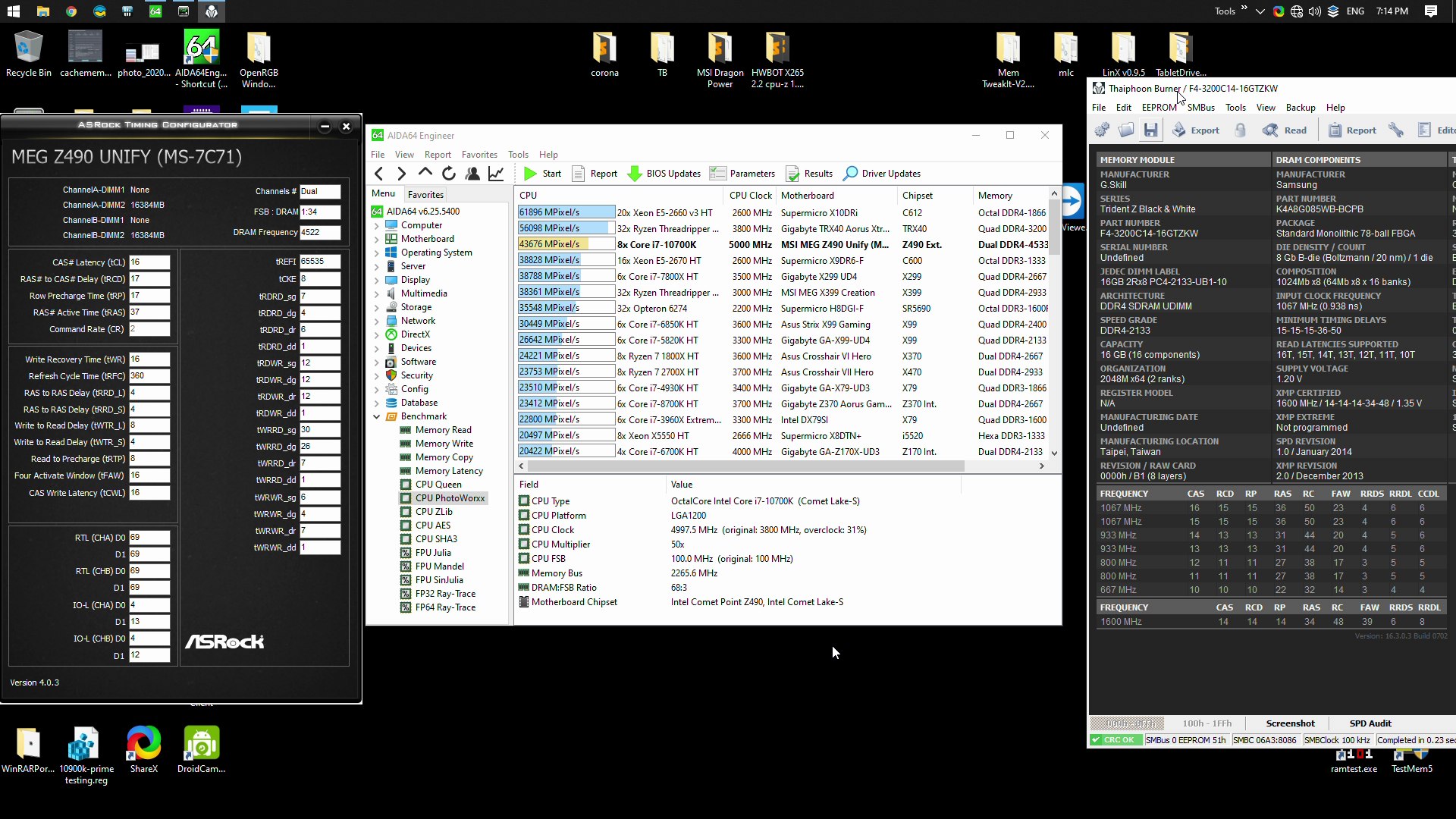Export SPD in Thaiphoon Burner
This screenshot has height=819, width=1456.
tap(1196, 130)
